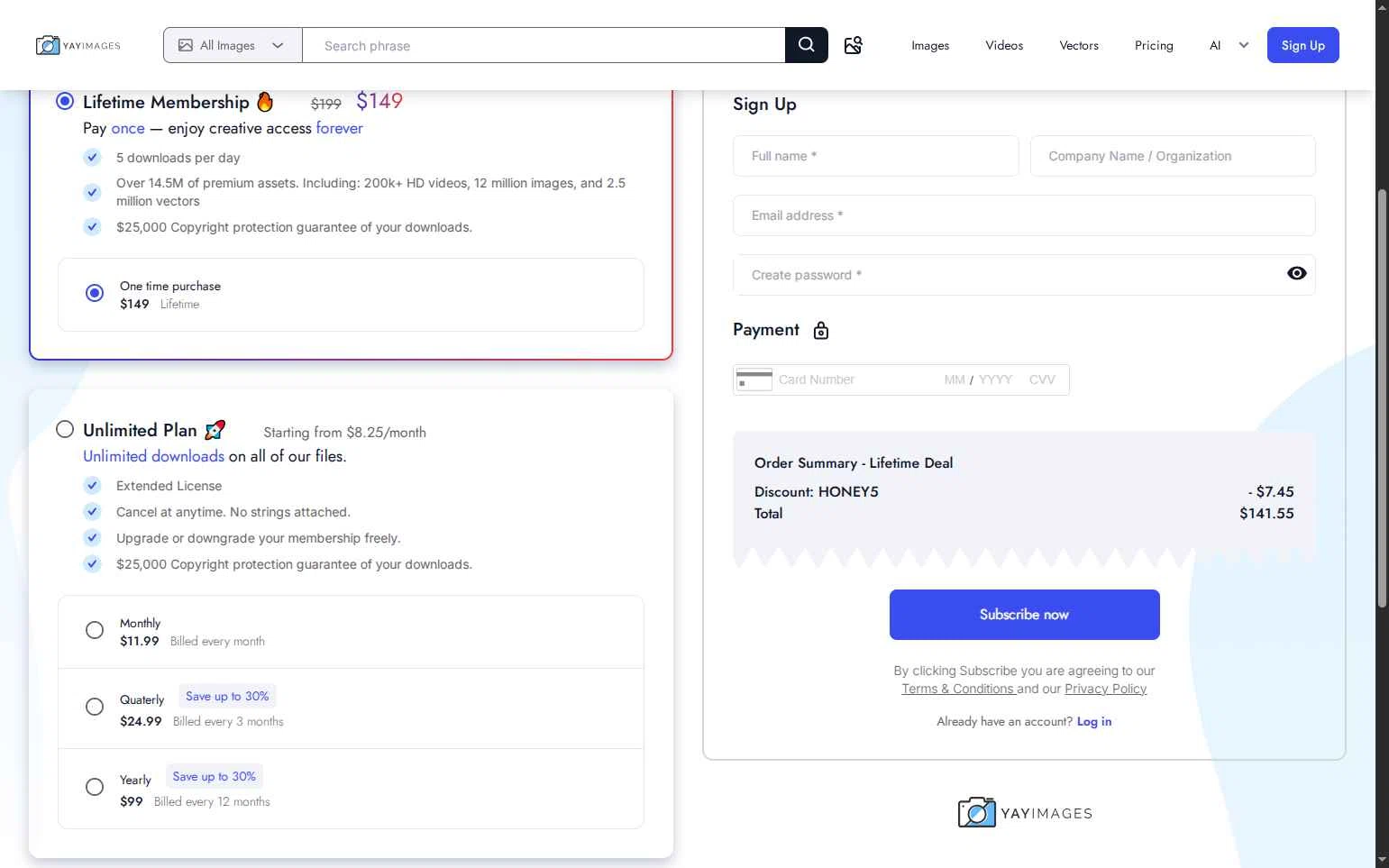Viewport: 1389px width, 868px height.
Task: Focus the Create password field
Action: (1024, 275)
